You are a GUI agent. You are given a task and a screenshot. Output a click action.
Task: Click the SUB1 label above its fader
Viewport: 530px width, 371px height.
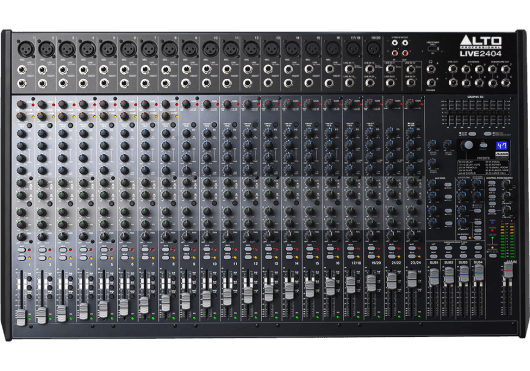tap(434, 263)
